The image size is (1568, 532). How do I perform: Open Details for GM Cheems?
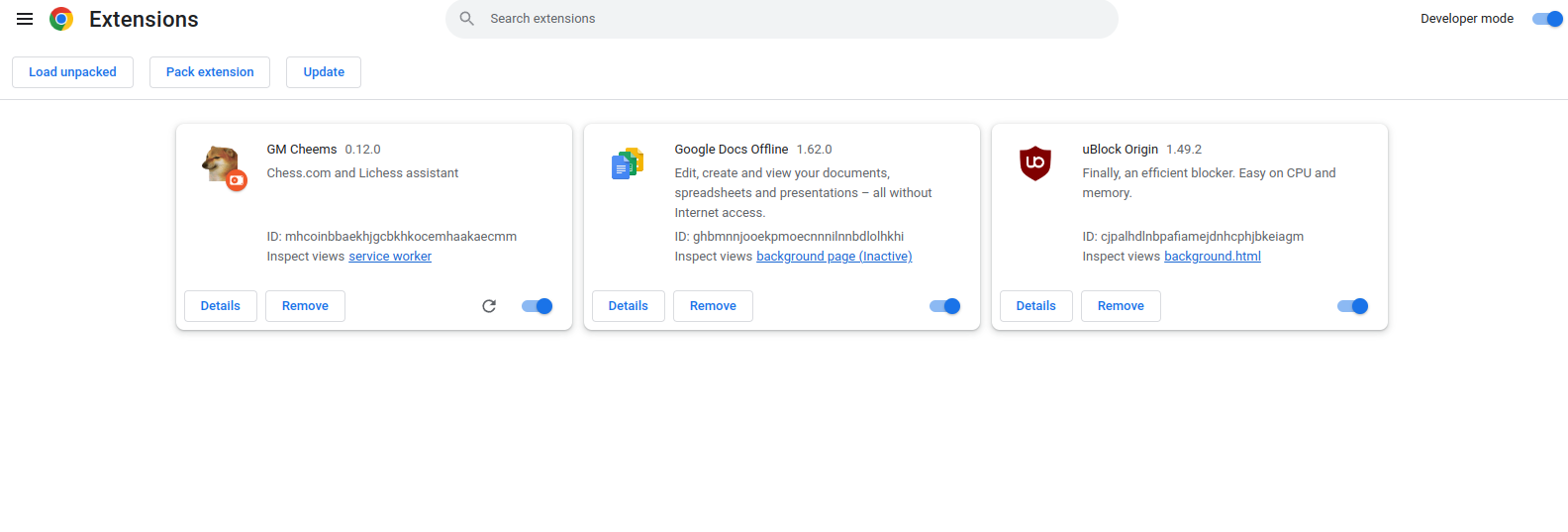221,306
